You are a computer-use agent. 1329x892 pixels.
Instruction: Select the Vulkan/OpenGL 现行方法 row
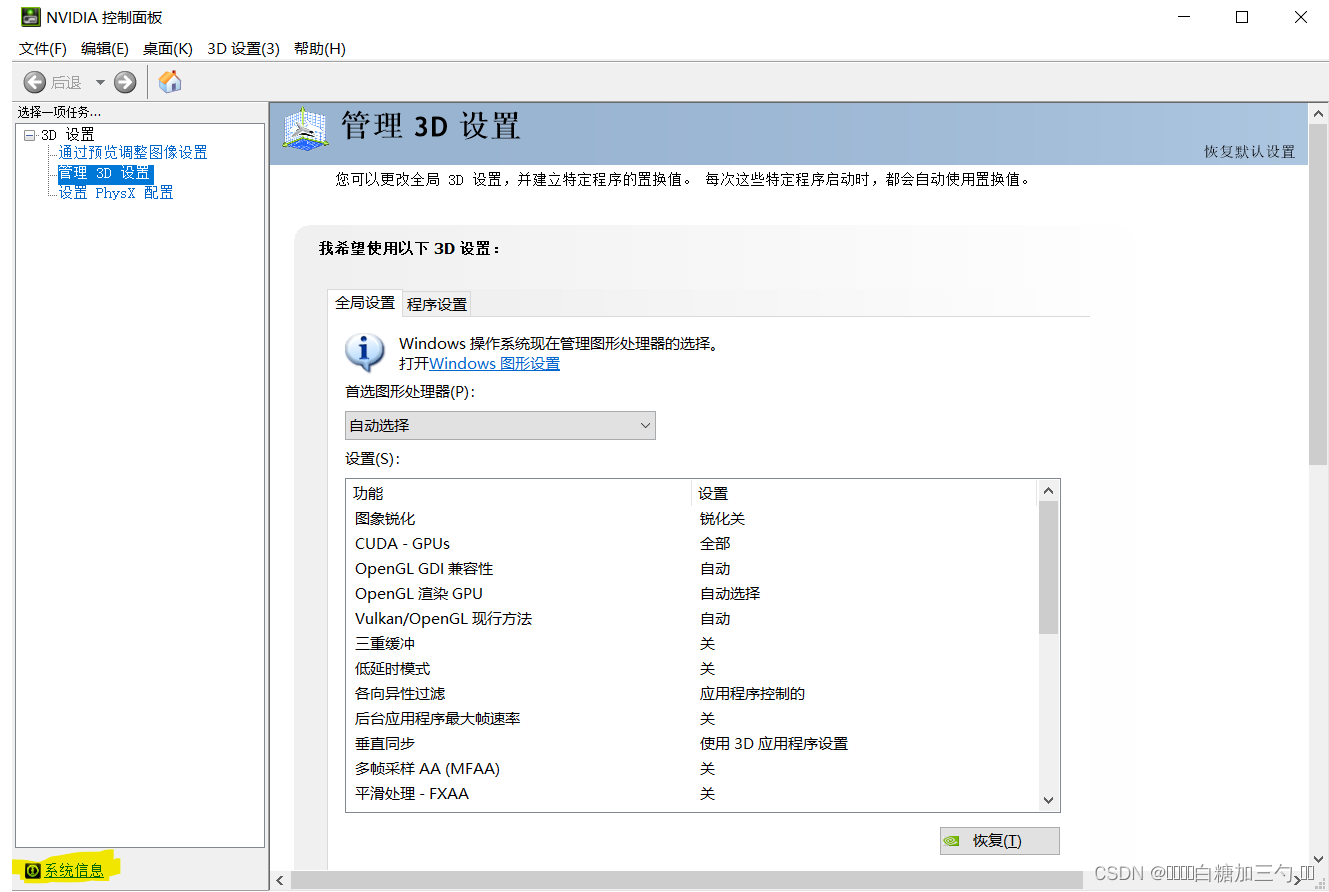(x=693, y=619)
